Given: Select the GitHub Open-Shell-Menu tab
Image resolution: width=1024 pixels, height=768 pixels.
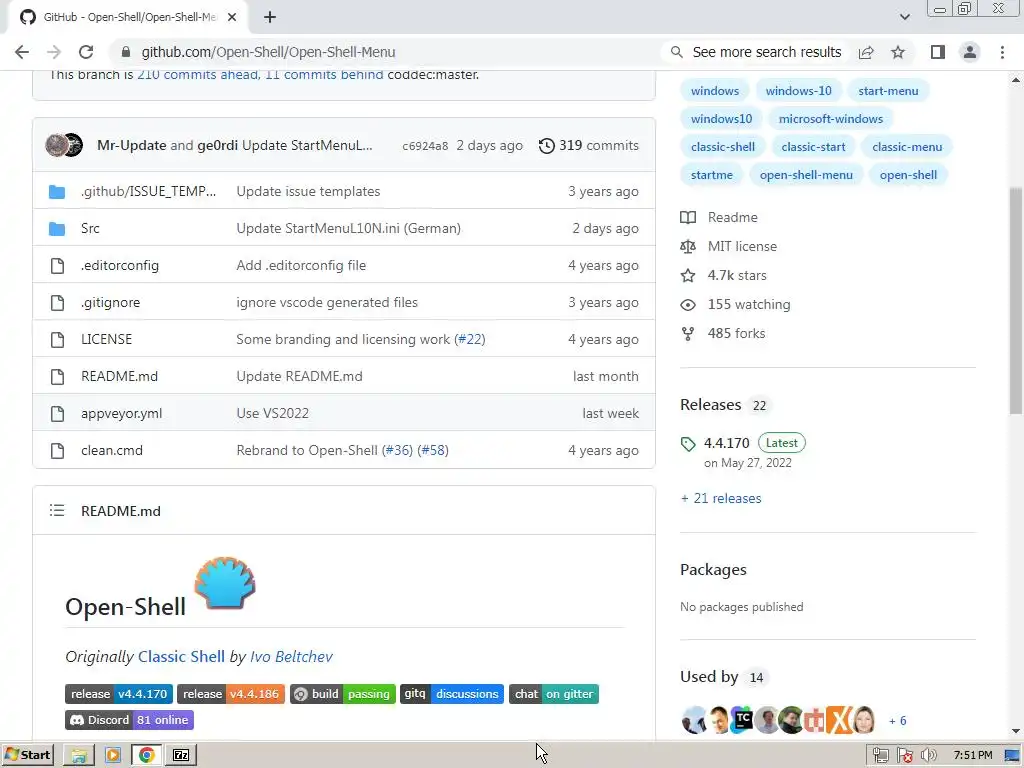Looking at the screenshot, I should tap(127, 18).
